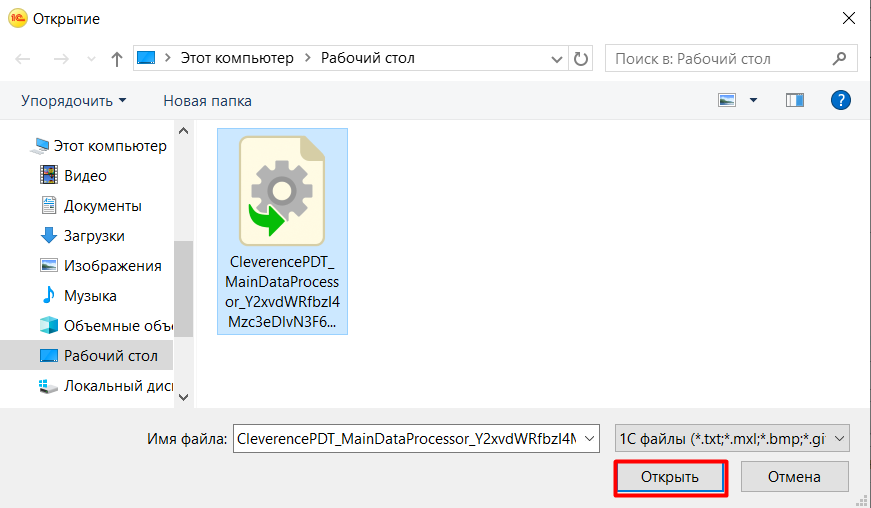This screenshot has height=508, width=871.
Task: Click the Forward navigation arrow
Action: pyautogui.click(x=61, y=58)
